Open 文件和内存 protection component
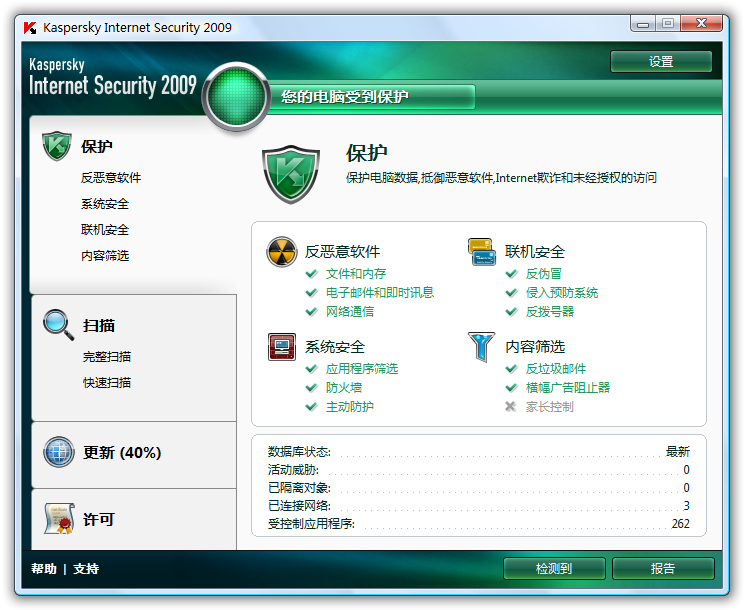744x610 pixels. (x=356, y=274)
